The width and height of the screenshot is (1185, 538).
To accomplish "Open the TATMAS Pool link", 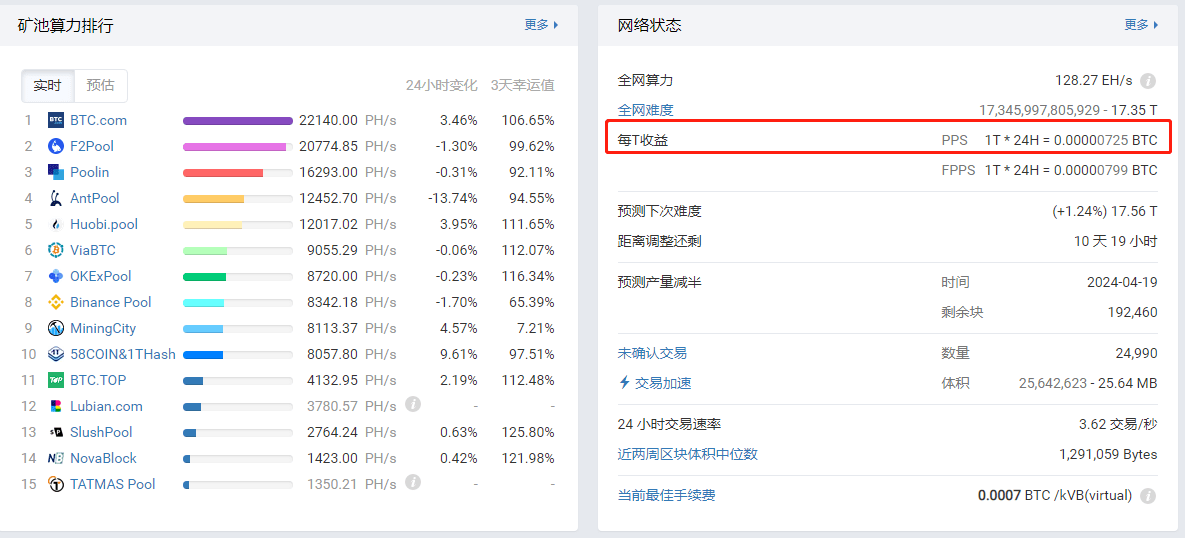I will coord(113,484).
